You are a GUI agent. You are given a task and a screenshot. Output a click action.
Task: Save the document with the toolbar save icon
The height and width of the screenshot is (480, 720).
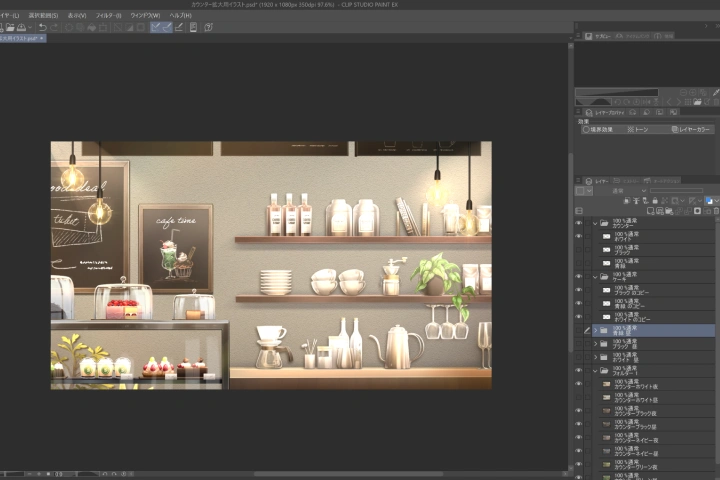click(x=21, y=27)
